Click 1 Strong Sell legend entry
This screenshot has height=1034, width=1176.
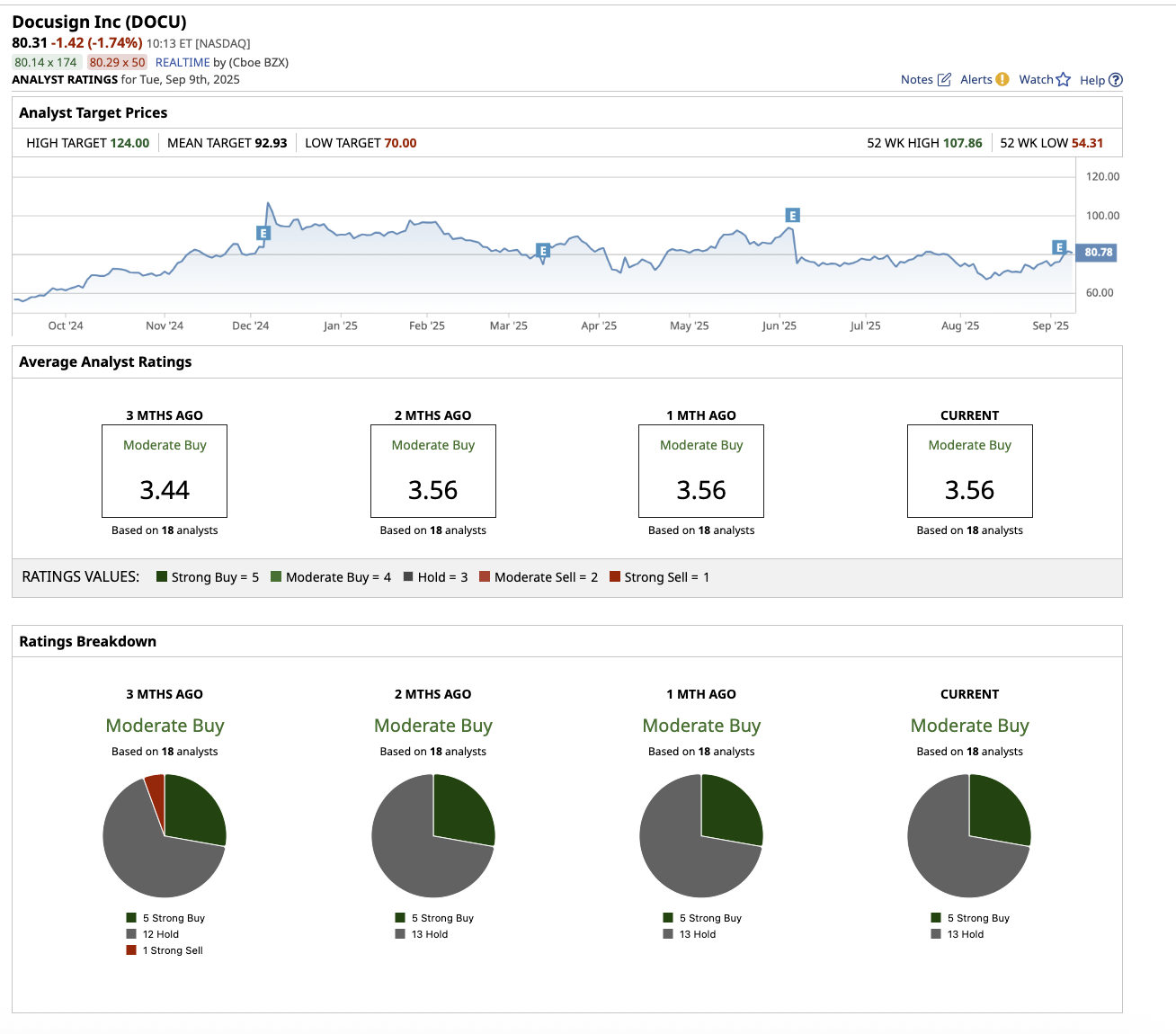[165, 950]
